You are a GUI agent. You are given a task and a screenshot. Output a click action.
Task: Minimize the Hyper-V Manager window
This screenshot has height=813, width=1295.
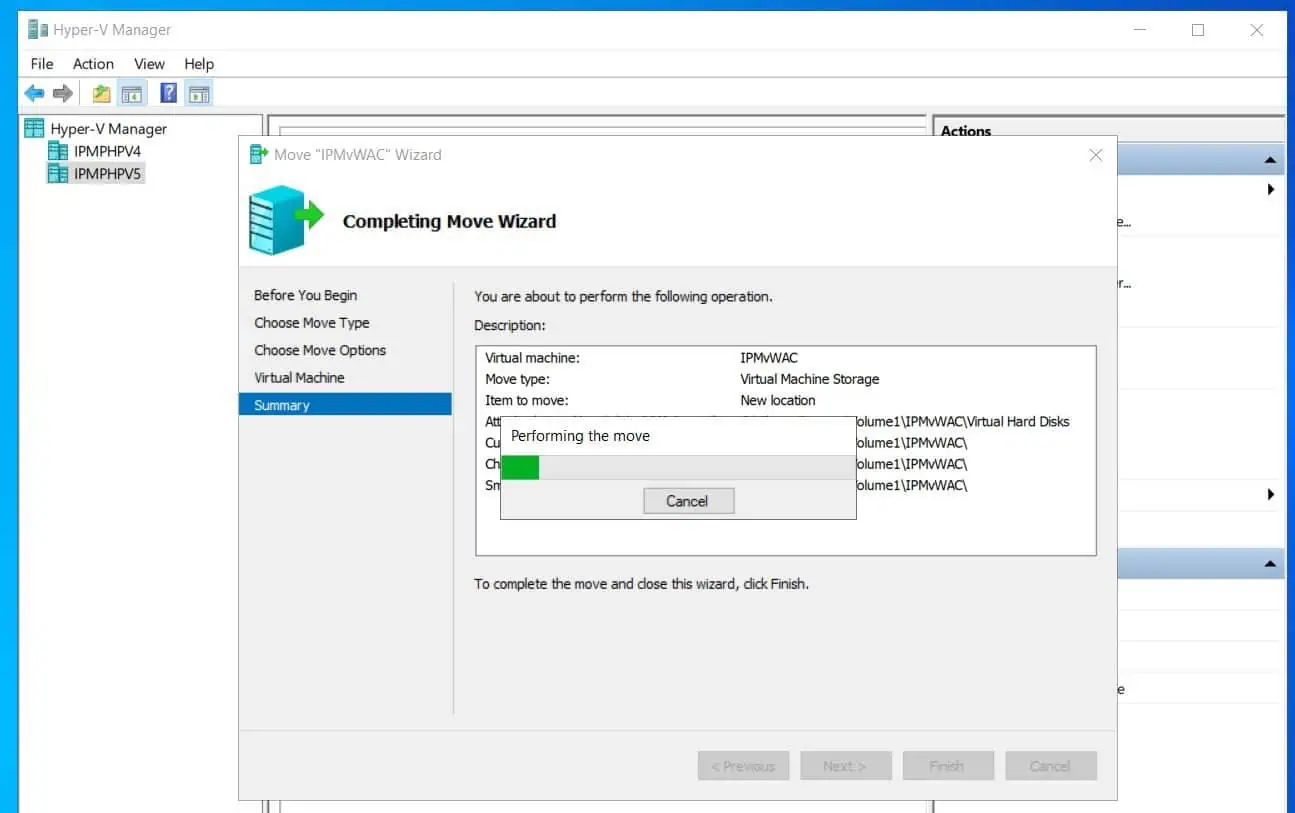tap(1139, 30)
